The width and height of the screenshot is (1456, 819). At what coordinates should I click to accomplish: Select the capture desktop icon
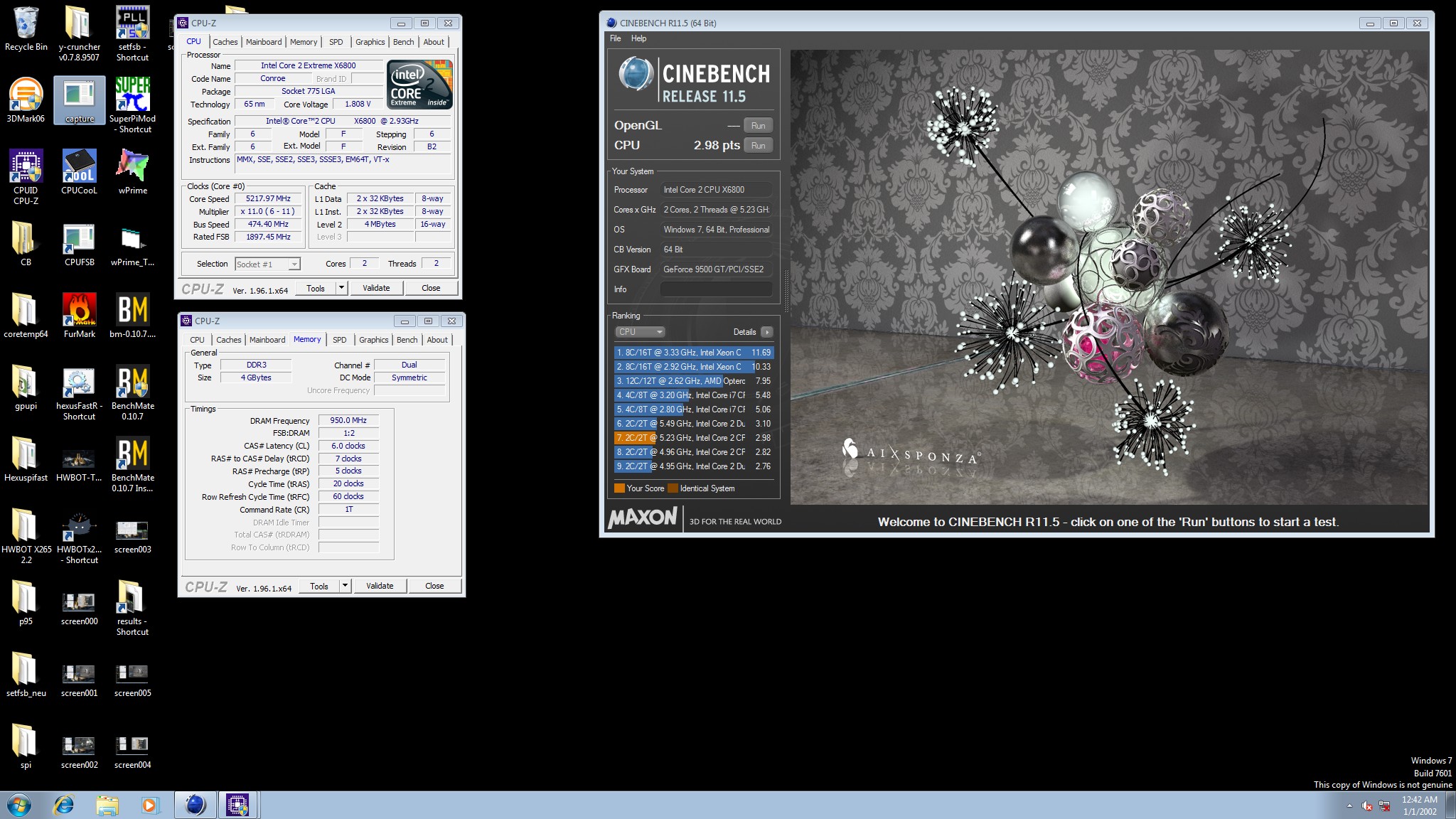pyautogui.click(x=79, y=101)
